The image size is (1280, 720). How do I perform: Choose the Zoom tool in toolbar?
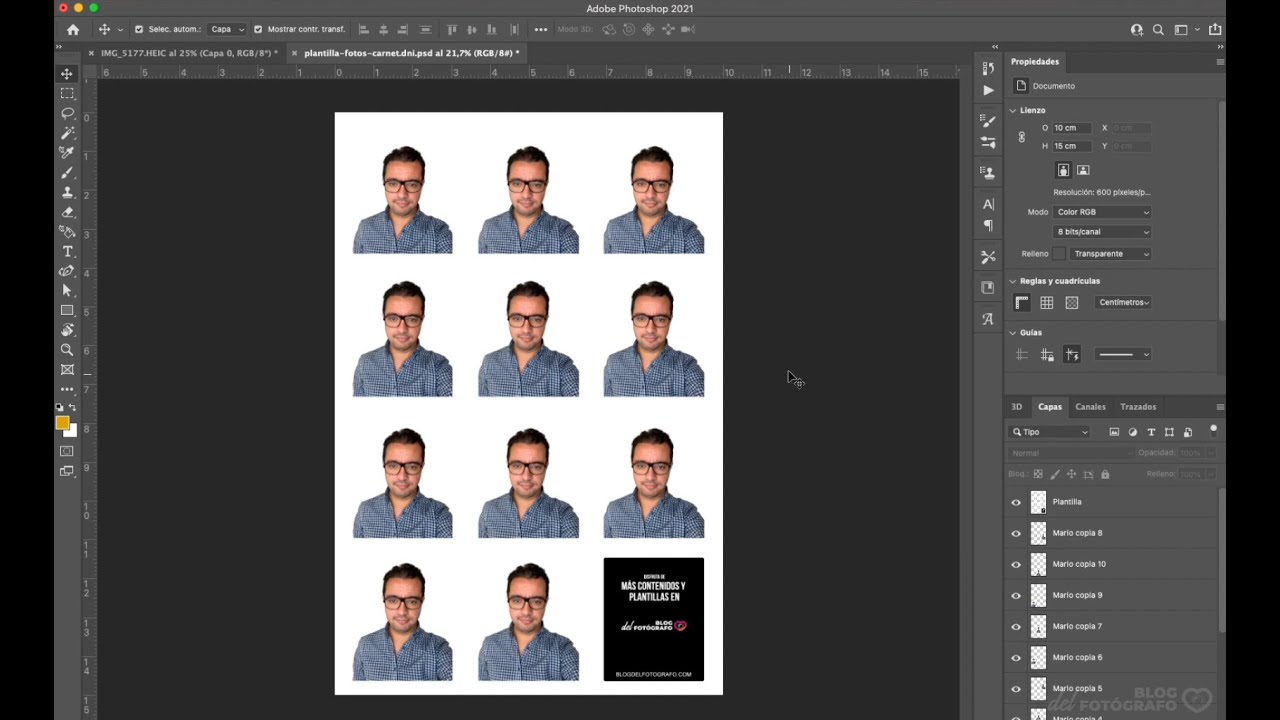pos(67,350)
